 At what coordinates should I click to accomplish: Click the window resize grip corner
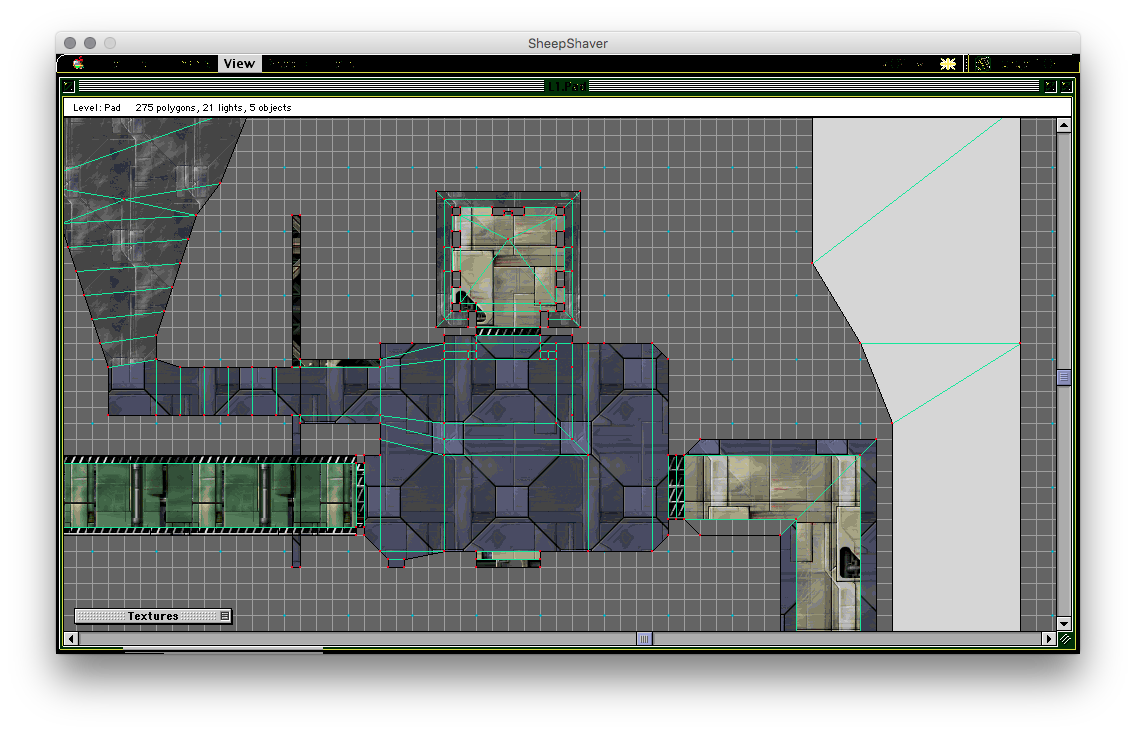[x=1065, y=639]
